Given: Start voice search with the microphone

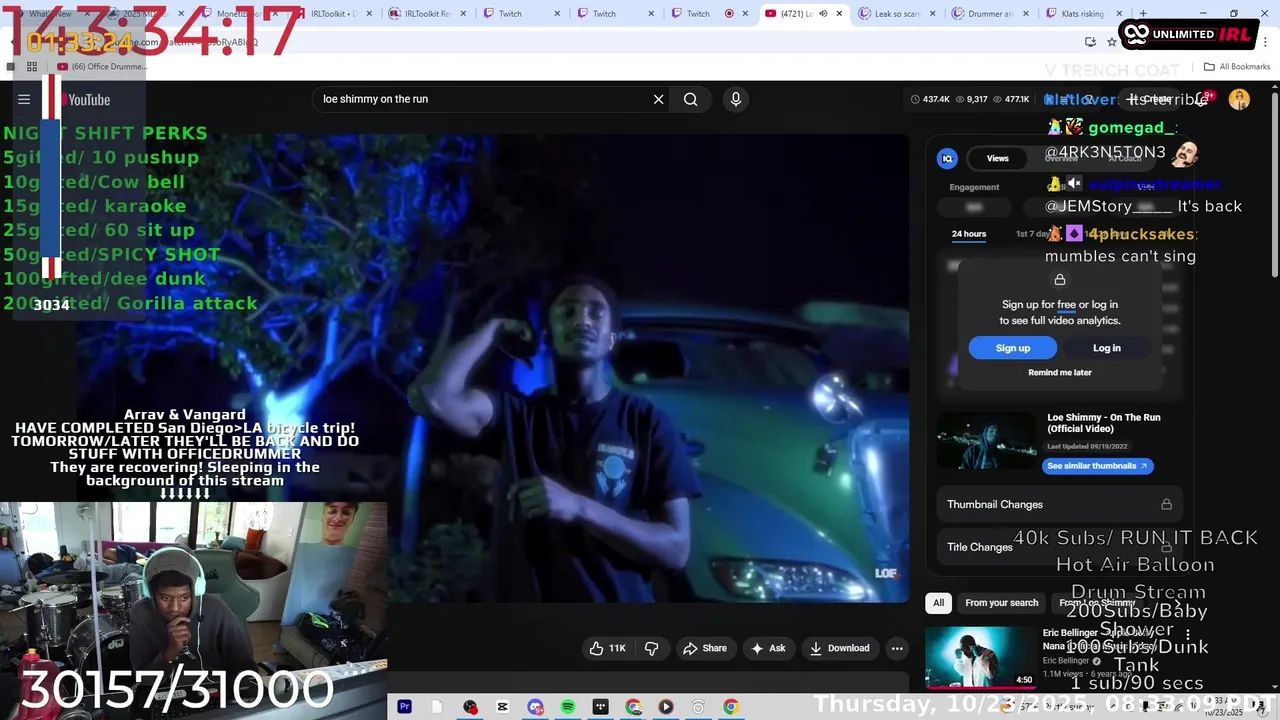Looking at the screenshot, I should tap(736, 99).
